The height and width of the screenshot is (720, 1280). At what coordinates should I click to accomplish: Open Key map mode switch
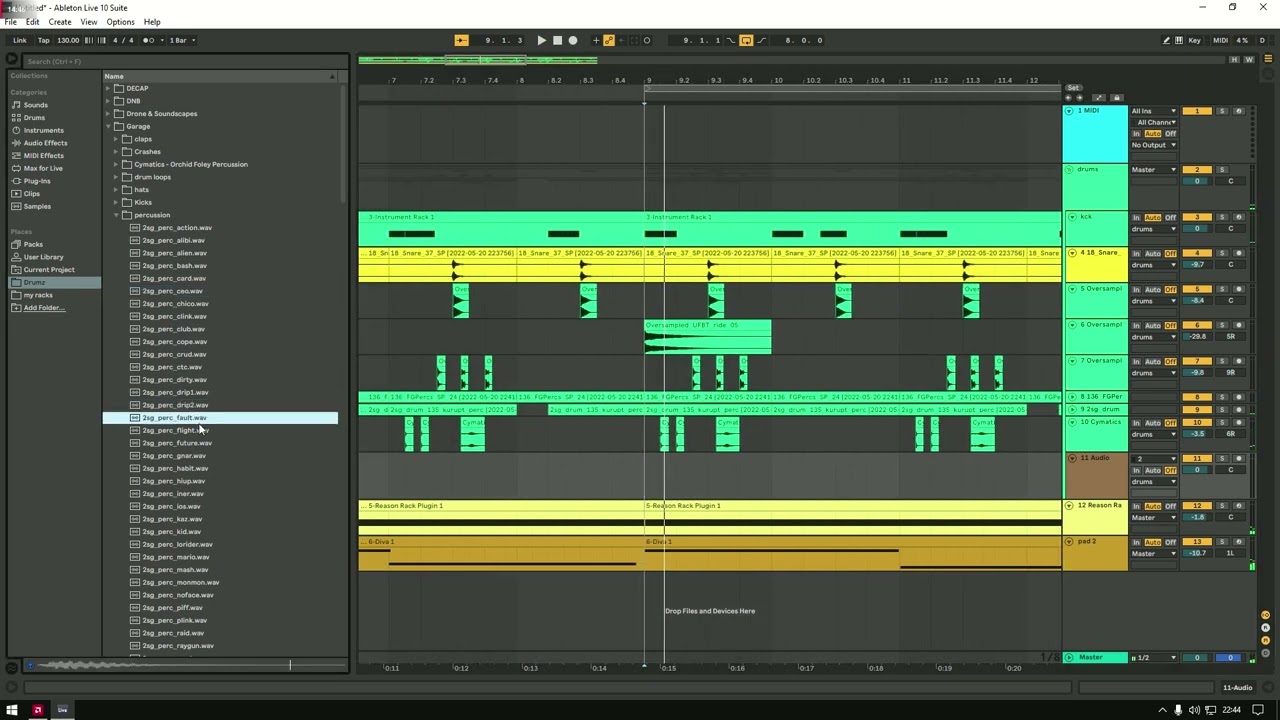[1194, 40]
